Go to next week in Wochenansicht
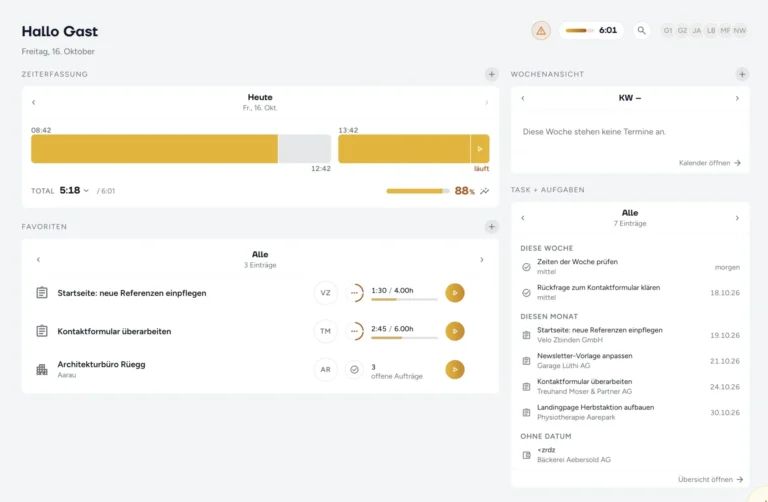The width and height of the screenshot is (768, 502). 737,98
